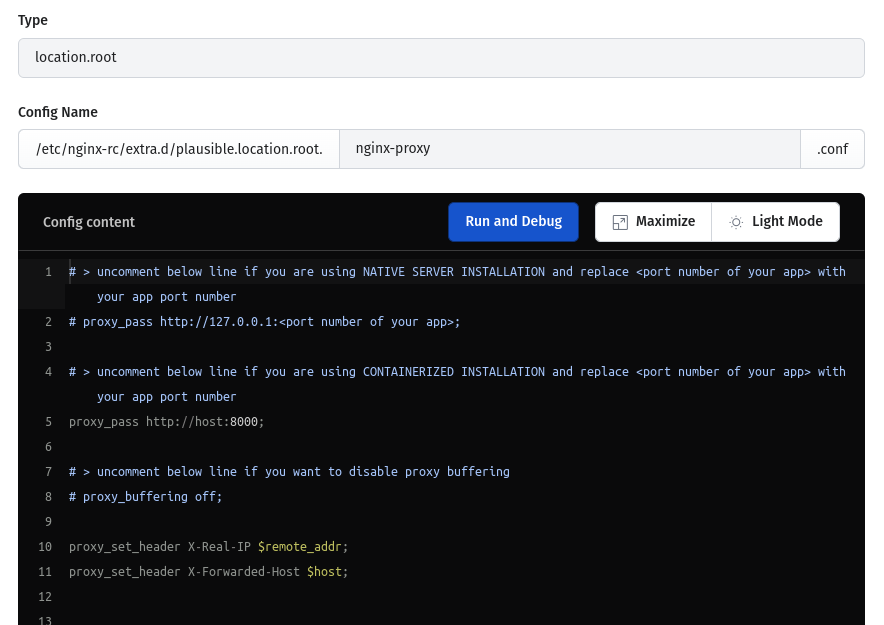Image resolution: width=884 pixels, height=625 pixels.
Task: Click the commented '# proxy_pass http://127.0.0.1' line
Action: (264, 322)
